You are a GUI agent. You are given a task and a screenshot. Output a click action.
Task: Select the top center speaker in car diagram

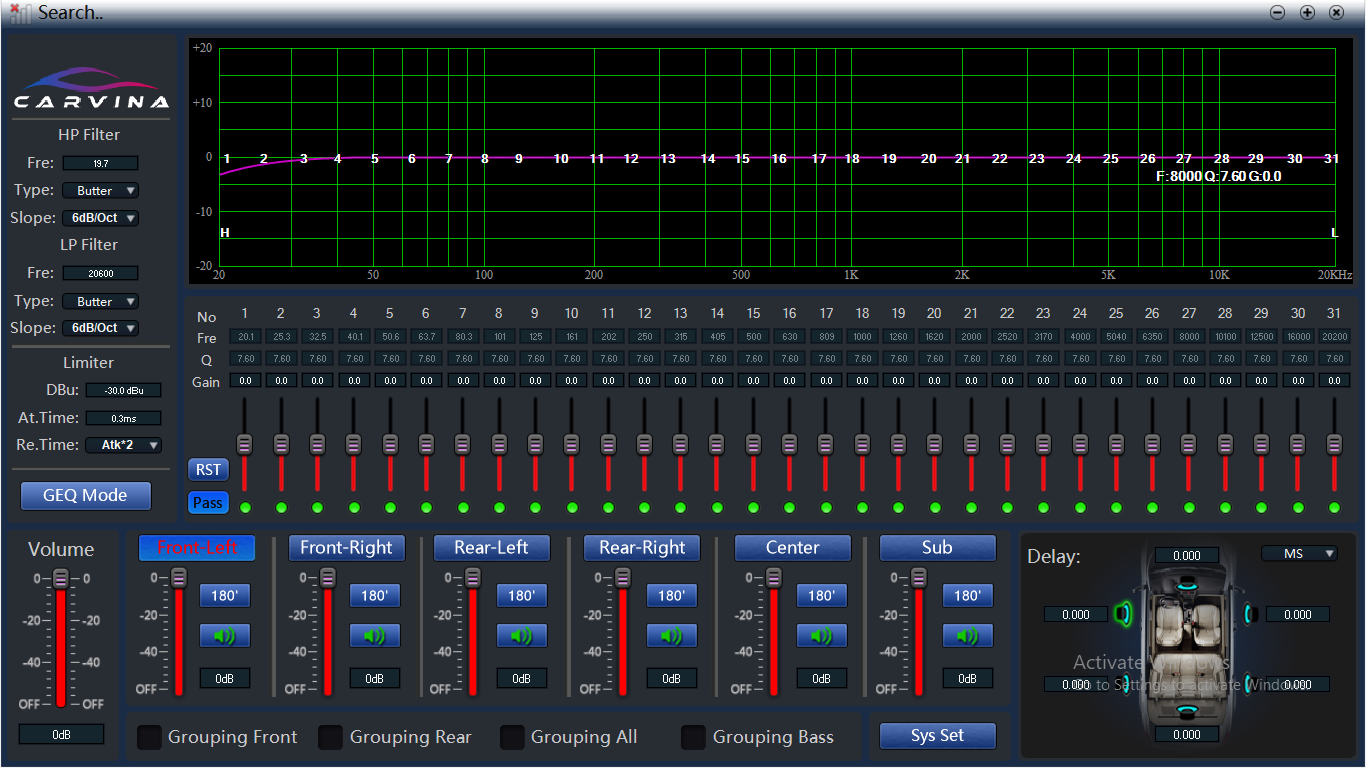pos(1187,584)
